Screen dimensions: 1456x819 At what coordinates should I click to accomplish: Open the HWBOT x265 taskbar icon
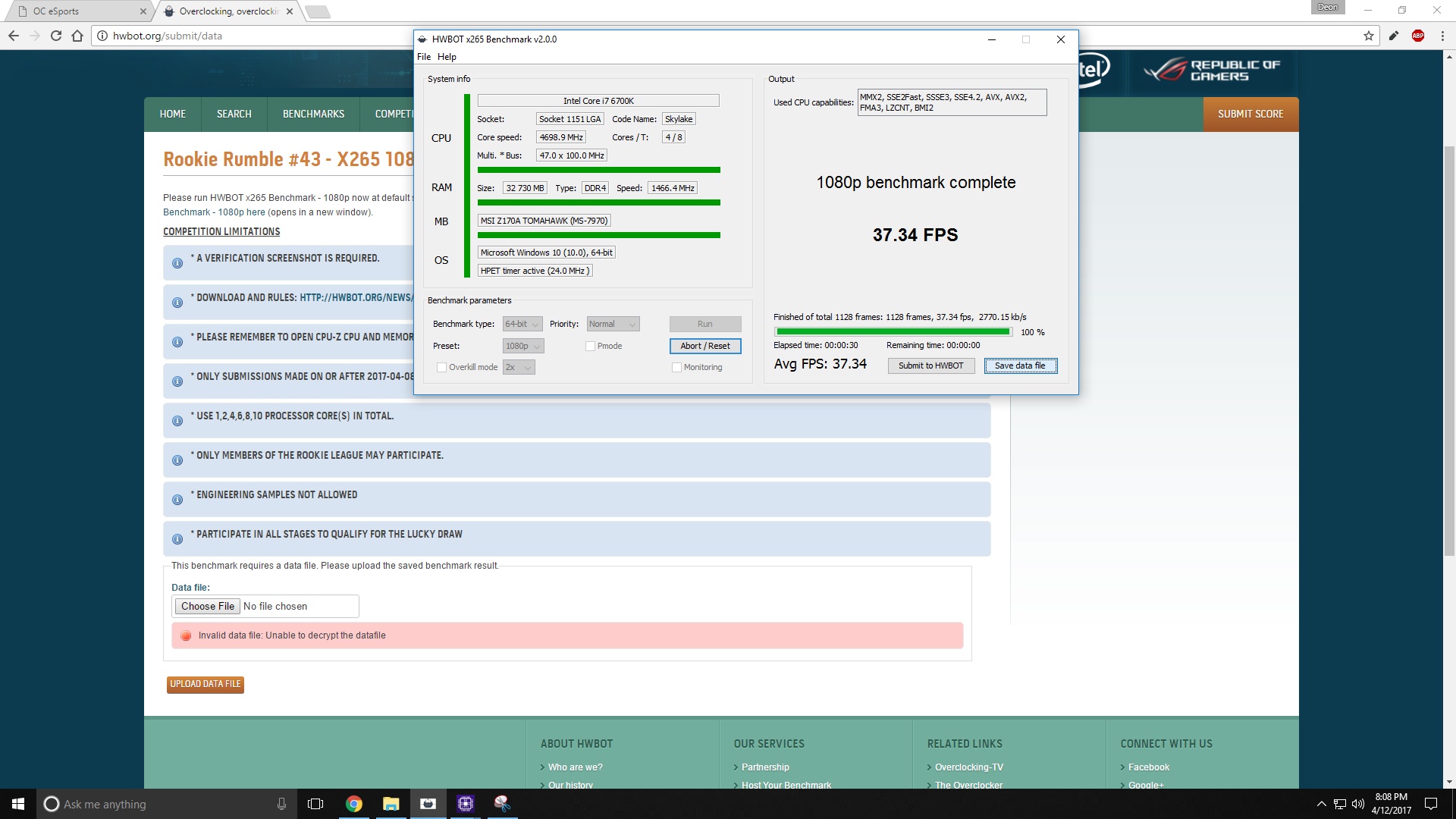click(428, 804)
